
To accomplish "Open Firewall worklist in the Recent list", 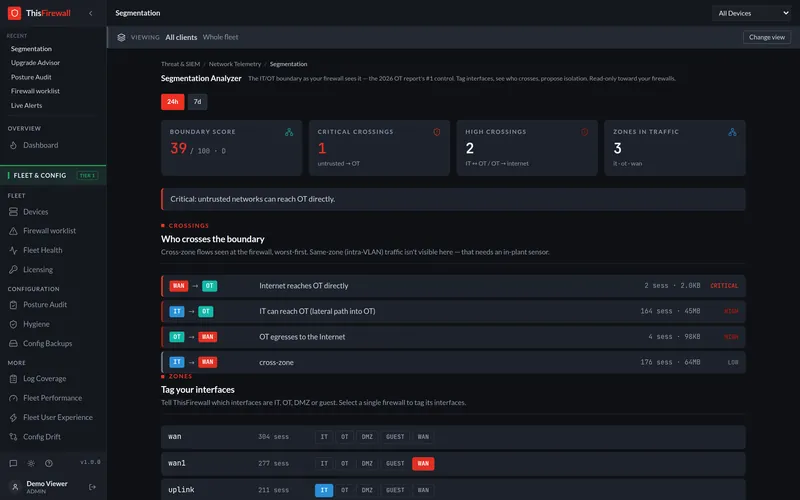I will coord(35,91).
